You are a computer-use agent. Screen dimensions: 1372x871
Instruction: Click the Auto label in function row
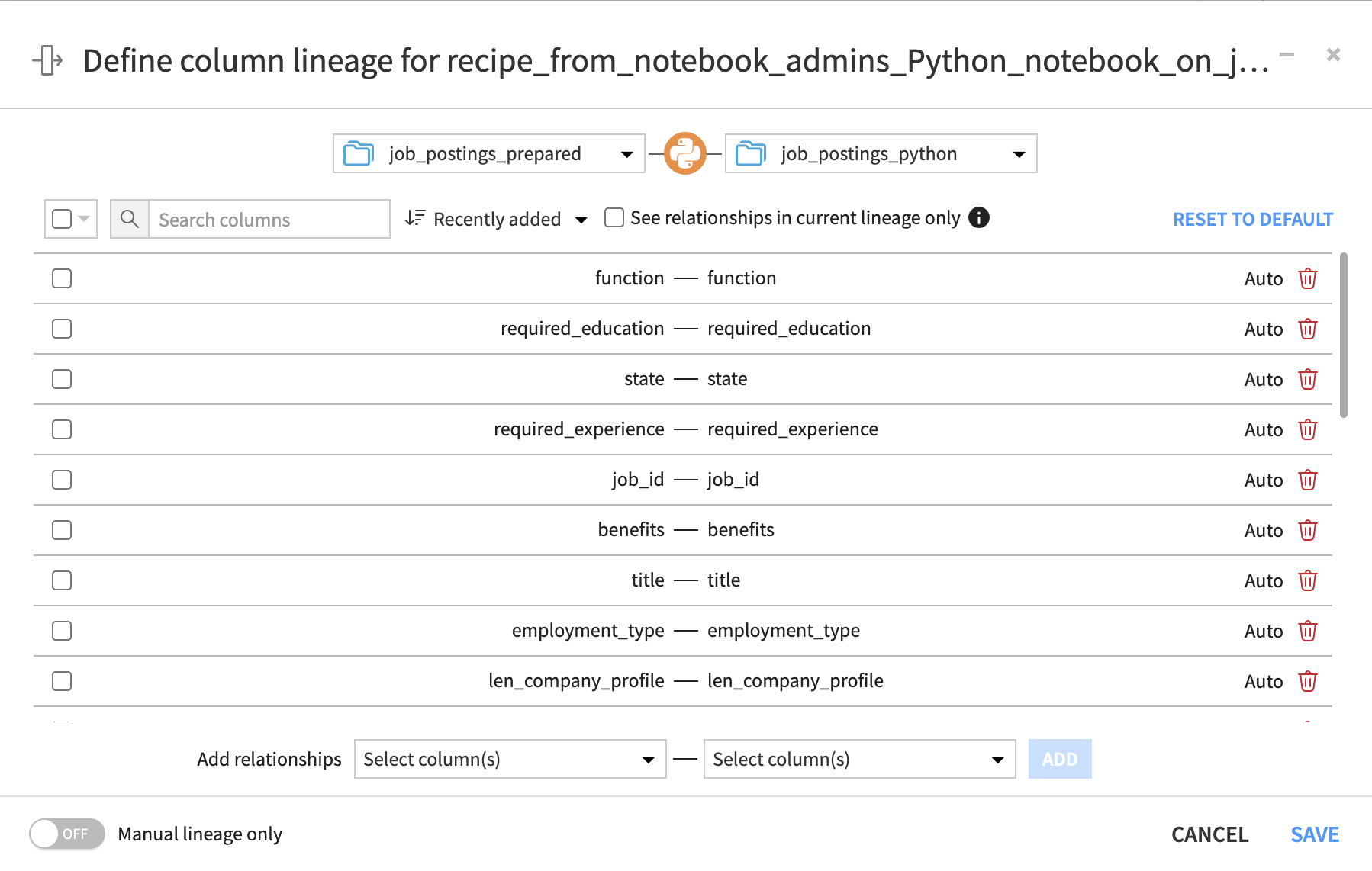point(1264,278)
